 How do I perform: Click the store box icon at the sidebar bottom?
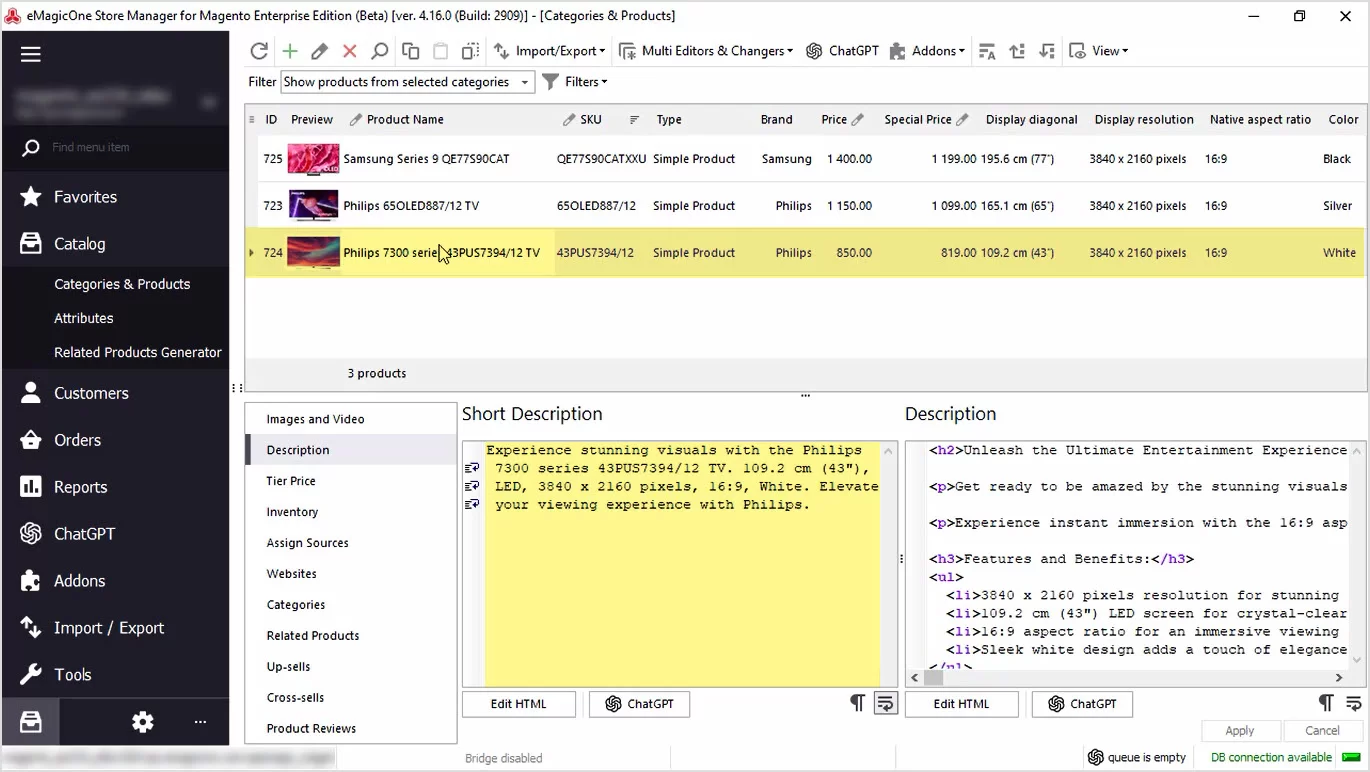pyautogui.click(x=31, y=722)
